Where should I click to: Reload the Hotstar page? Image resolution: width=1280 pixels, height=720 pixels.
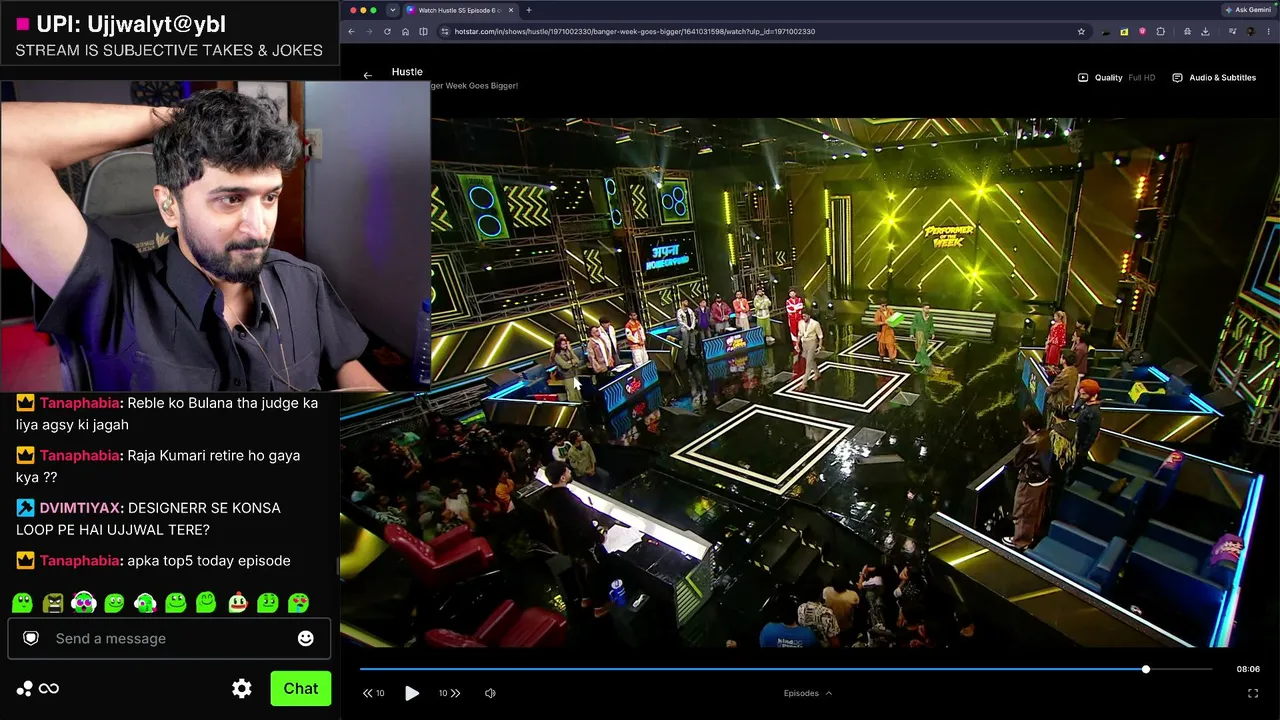[x=387, y=31]
